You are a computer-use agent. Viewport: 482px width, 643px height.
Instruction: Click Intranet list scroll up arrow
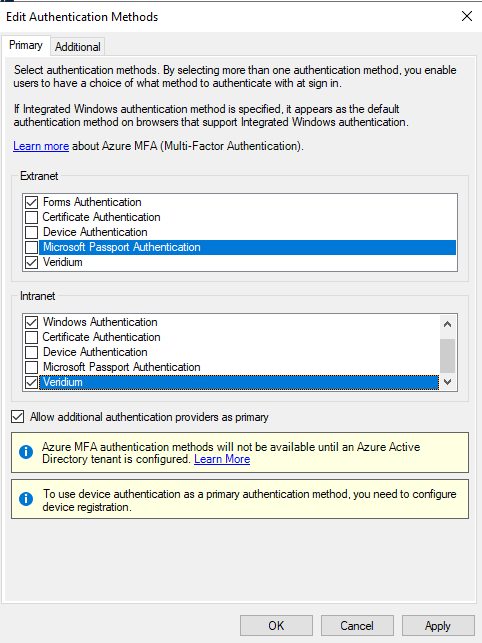click(448, 324)
